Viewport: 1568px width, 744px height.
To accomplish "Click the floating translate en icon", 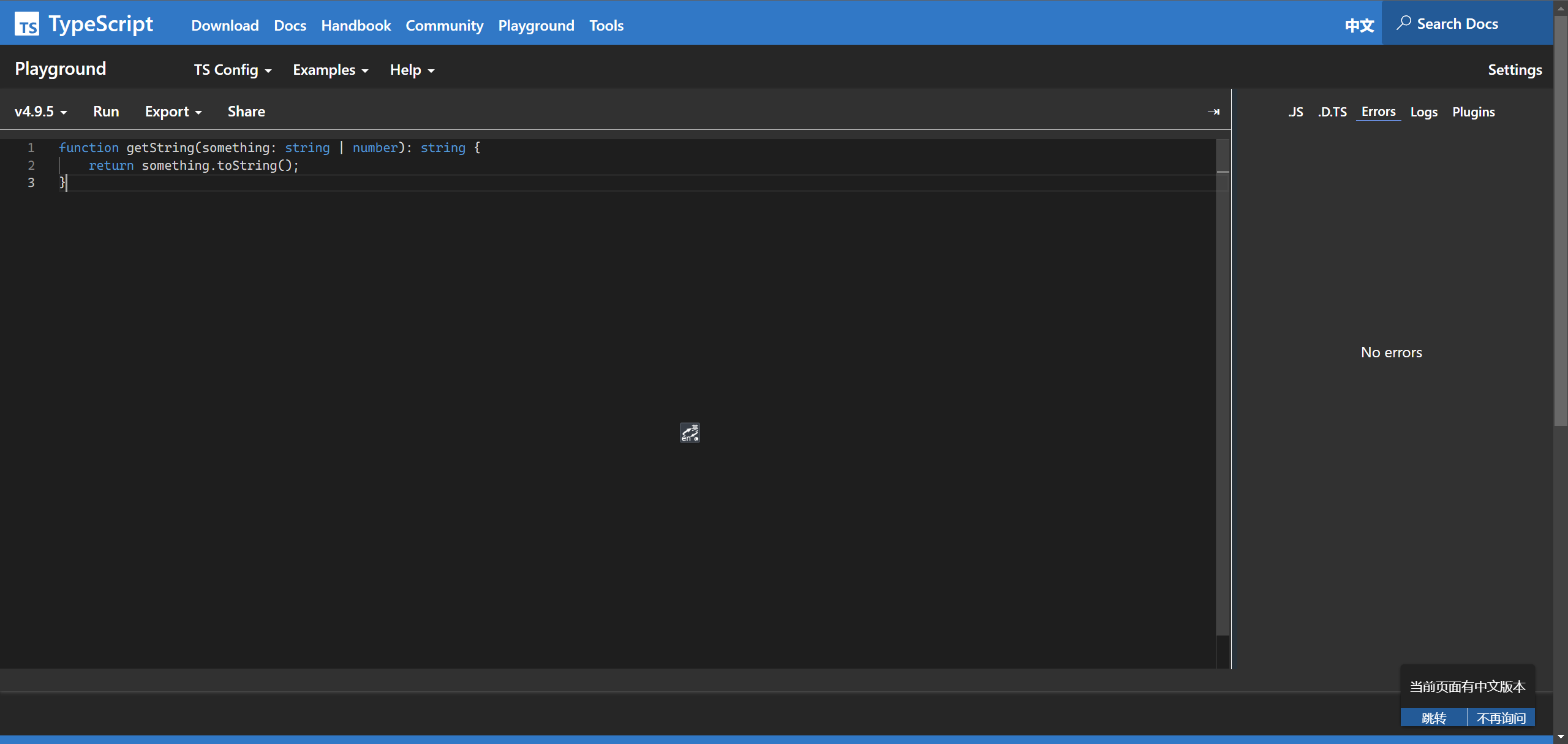I will click(x=690, y=433).
